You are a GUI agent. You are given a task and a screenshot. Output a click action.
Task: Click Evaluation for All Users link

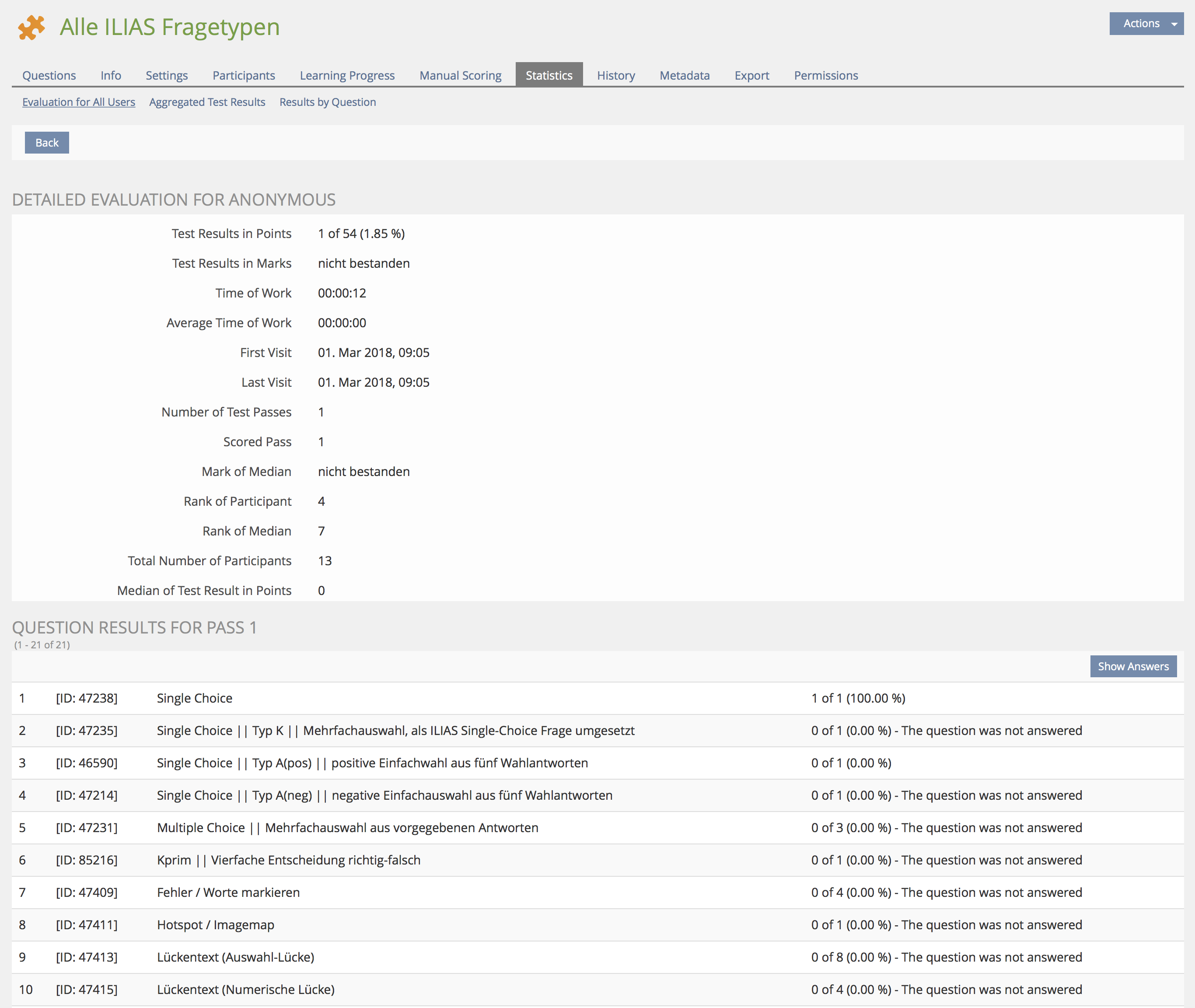pyautogui.click(x=79, y=102)
